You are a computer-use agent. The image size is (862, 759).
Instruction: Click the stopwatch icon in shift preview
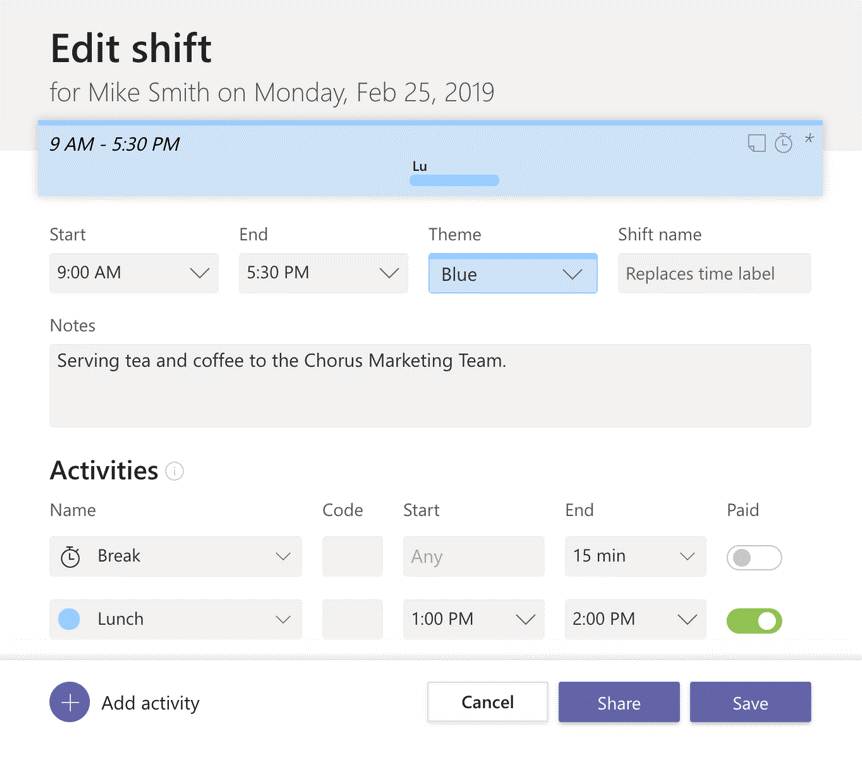[x=784, y=144]
